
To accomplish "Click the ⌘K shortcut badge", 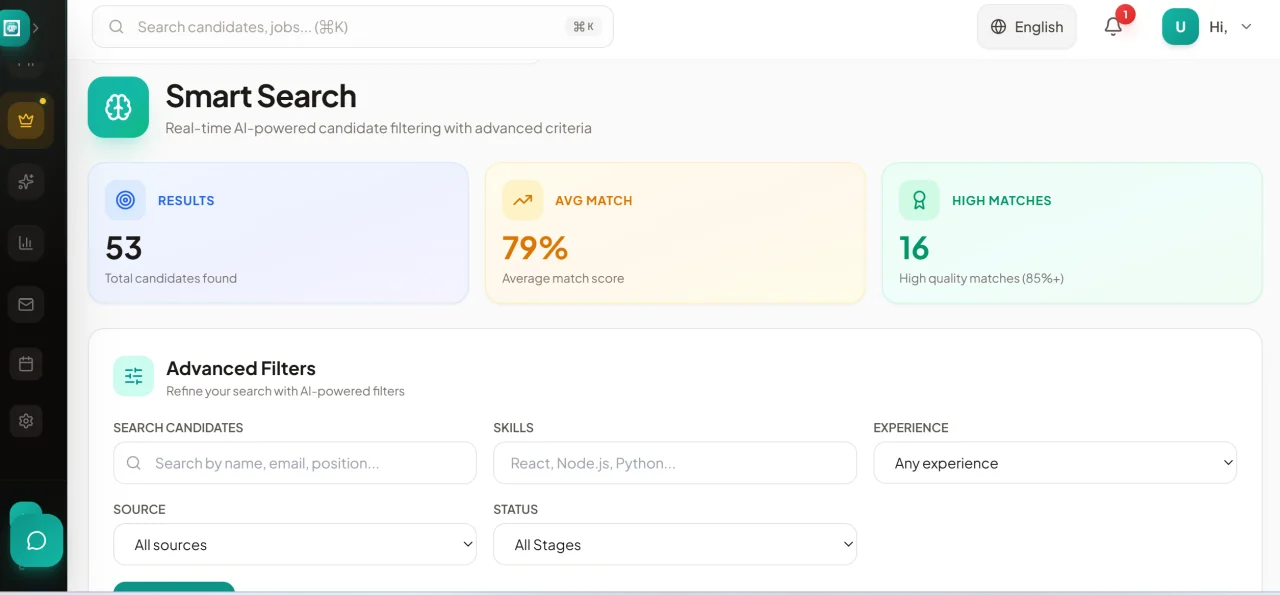I will coord(583,27).
